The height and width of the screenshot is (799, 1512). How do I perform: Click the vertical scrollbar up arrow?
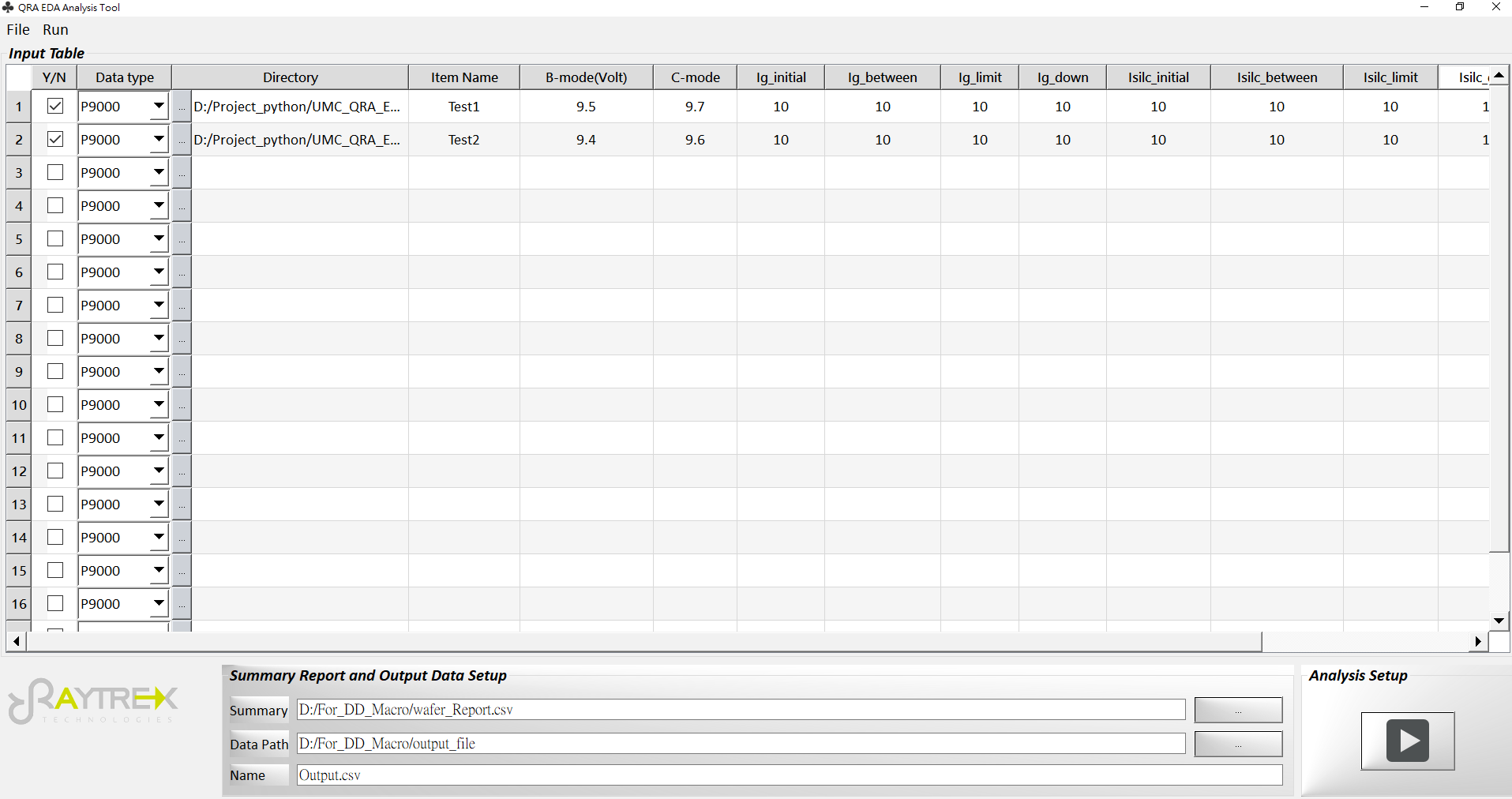[x=1499, y=75]
